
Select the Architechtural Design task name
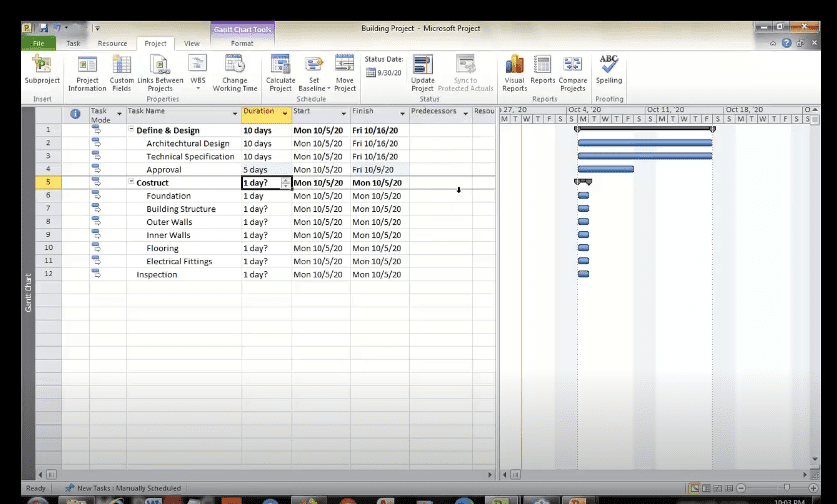[188, 144]
